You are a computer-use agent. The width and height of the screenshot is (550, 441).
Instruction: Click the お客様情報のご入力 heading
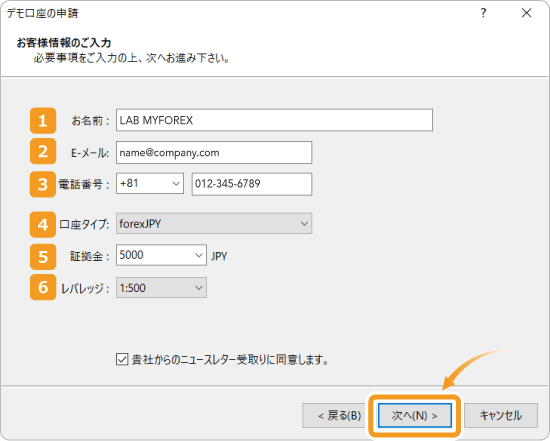pos(64,43)
